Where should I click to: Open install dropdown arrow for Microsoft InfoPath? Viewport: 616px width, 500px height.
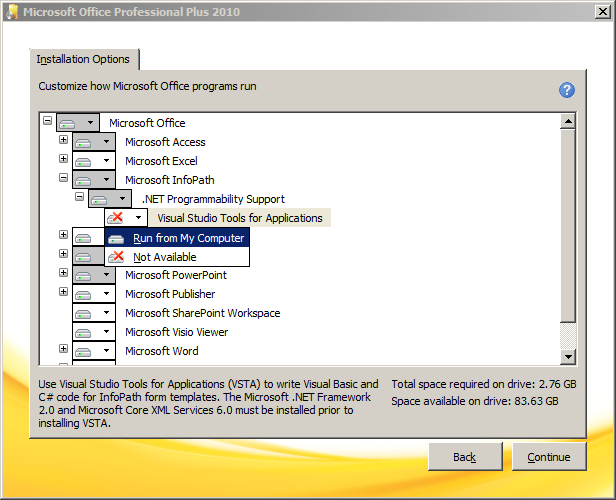[x=106, y=179]
